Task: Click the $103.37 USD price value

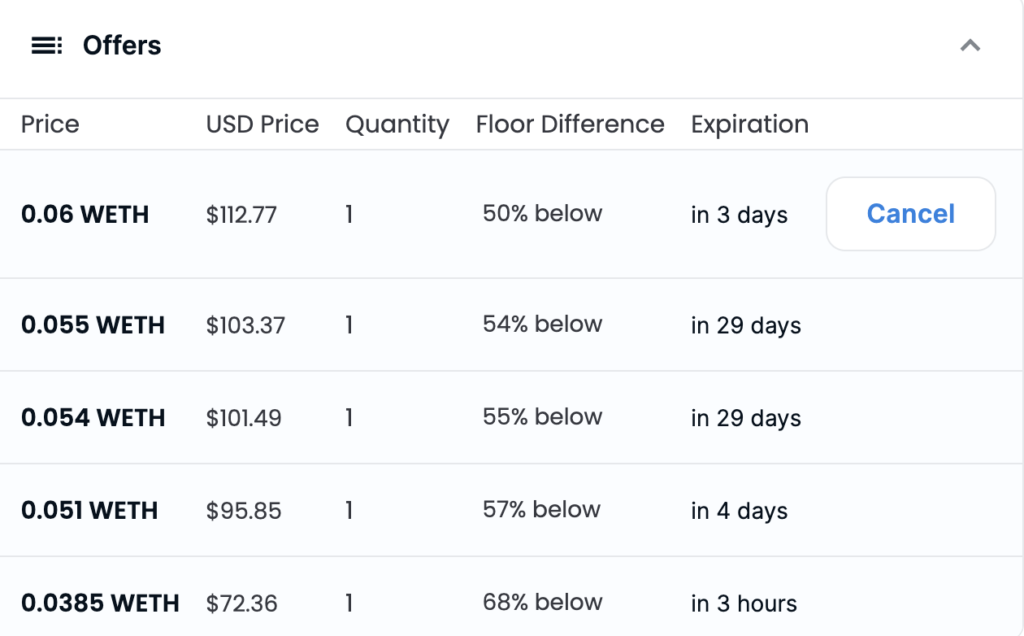Action: click(246, 325)
